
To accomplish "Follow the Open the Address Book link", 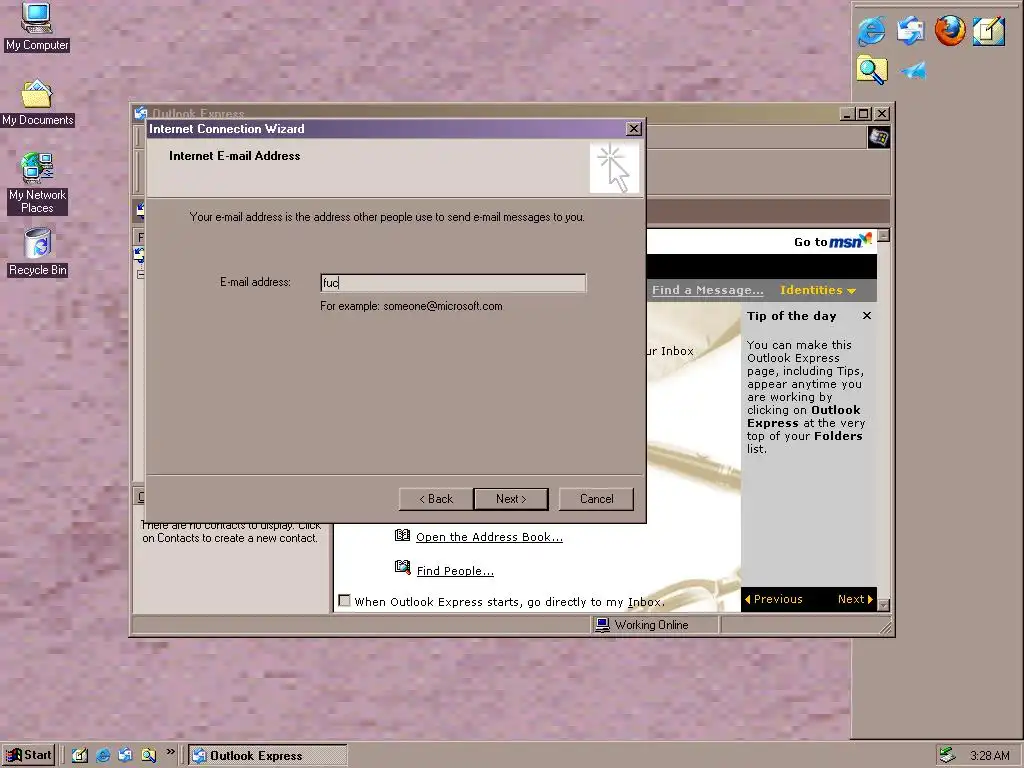I will [489, 537].
